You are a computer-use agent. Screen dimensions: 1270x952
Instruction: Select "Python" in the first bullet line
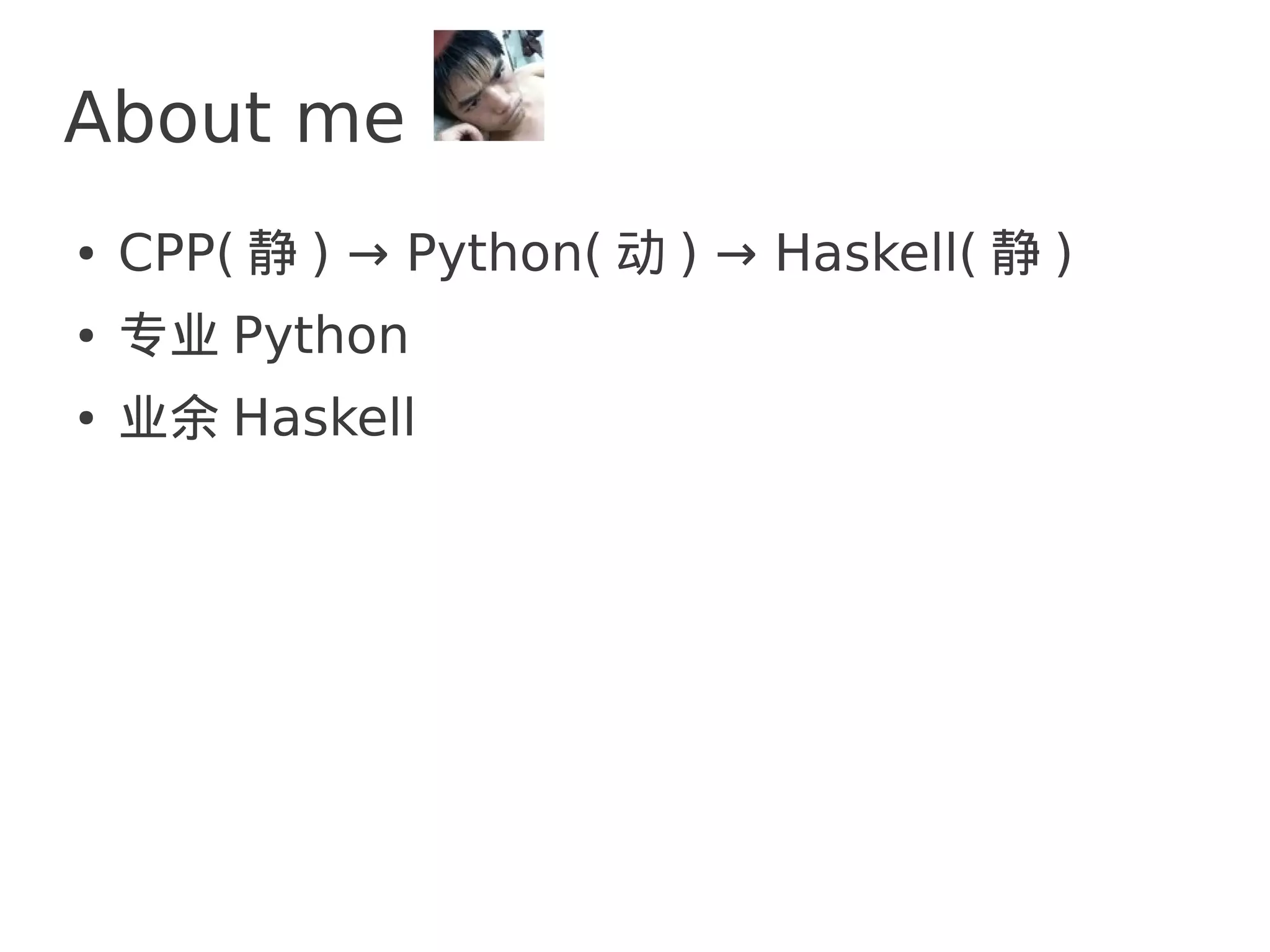pos(494,253)
